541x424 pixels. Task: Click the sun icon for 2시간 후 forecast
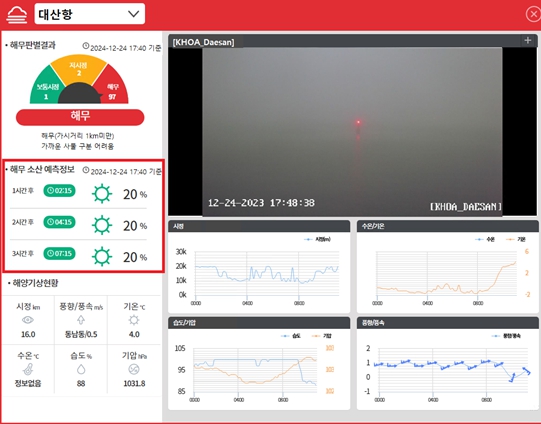[x=102, y=225]
